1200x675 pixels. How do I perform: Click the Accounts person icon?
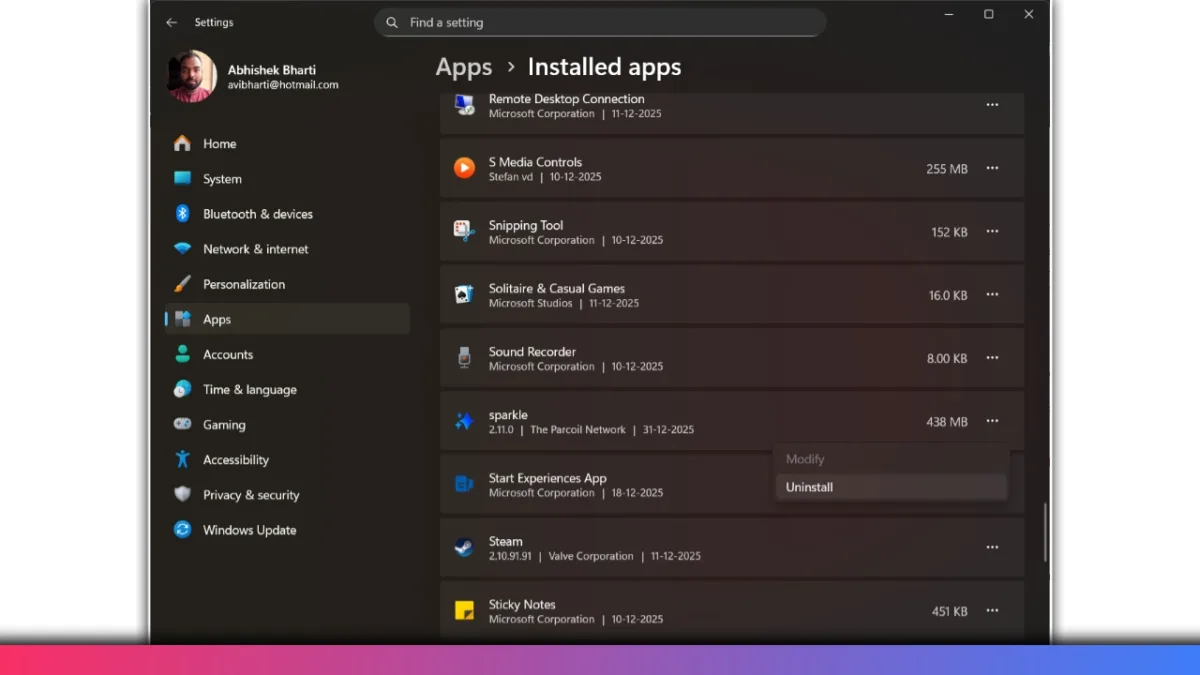pos(182,354)
